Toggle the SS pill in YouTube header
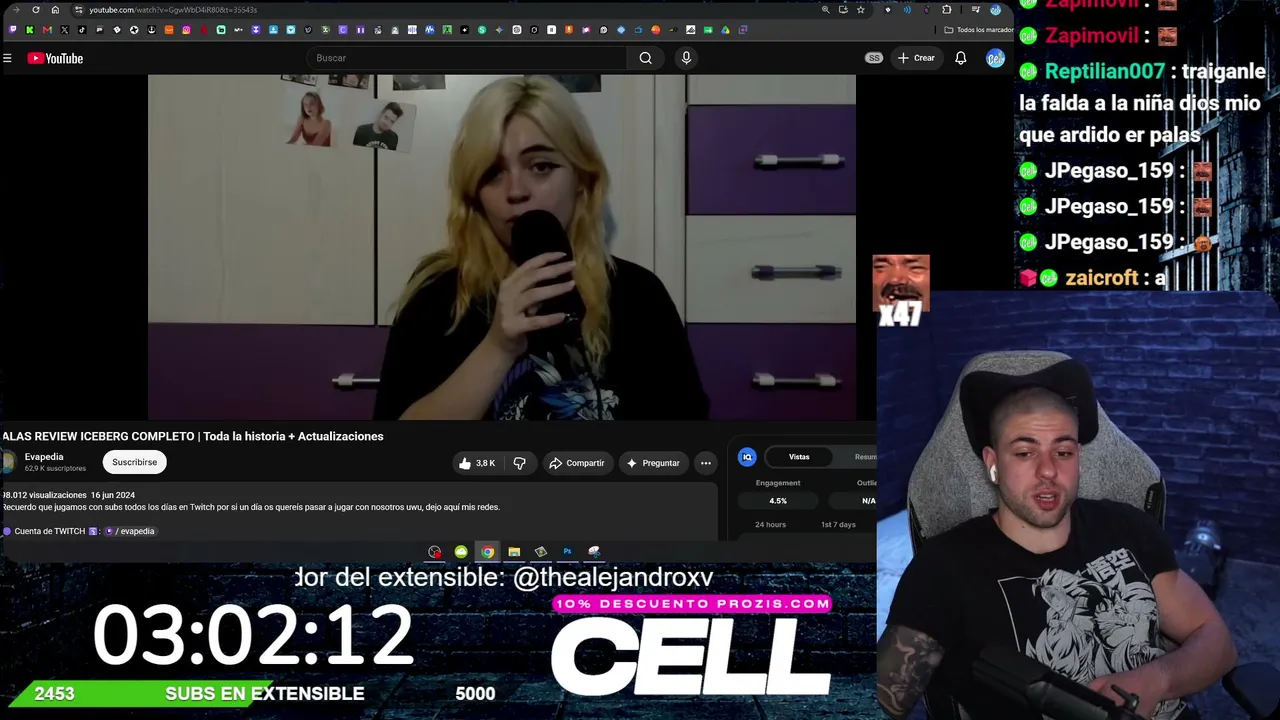The height and width of the screenshot is (720, 1280). coord(874,58)
